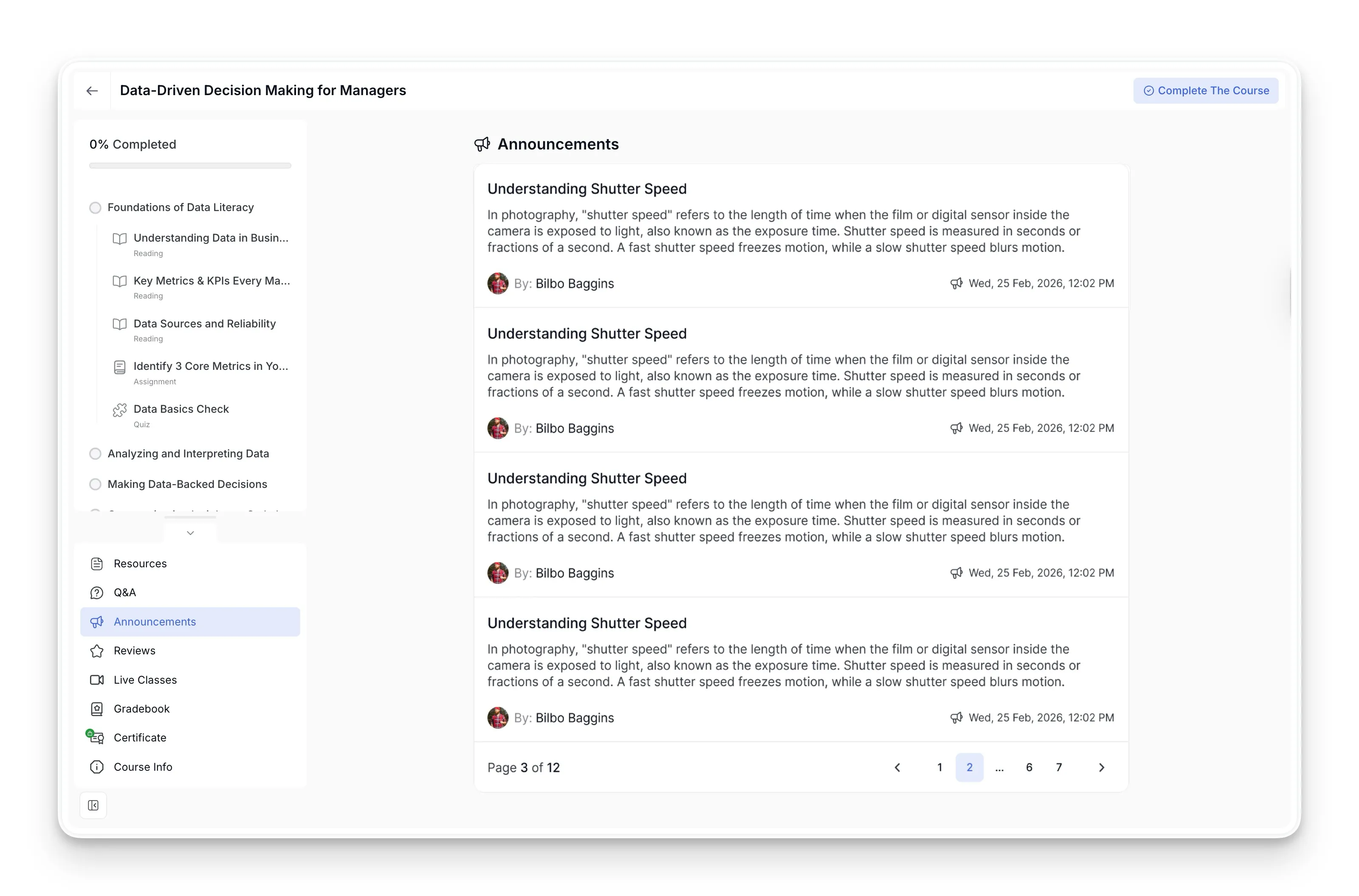Click Bilbo Baggins avatar on first announcement
The height and width of the screenshot is (896, 1359).
498,283
